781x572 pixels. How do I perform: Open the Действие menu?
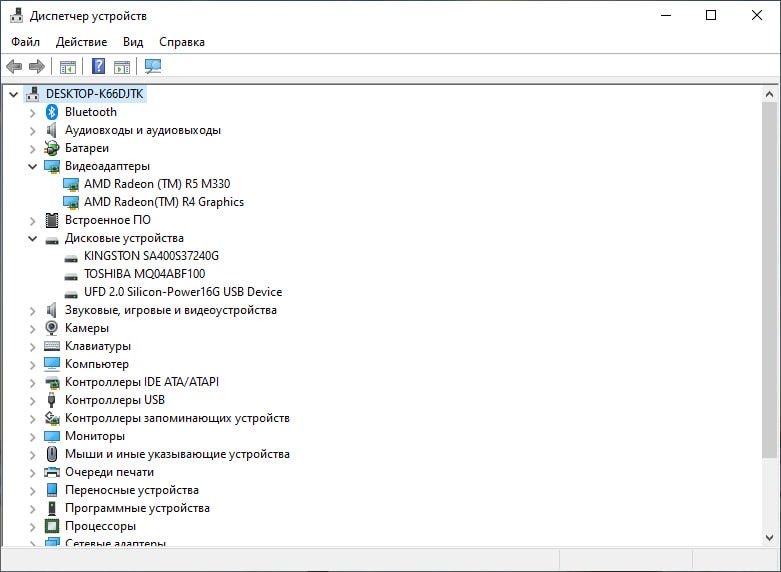81,42
